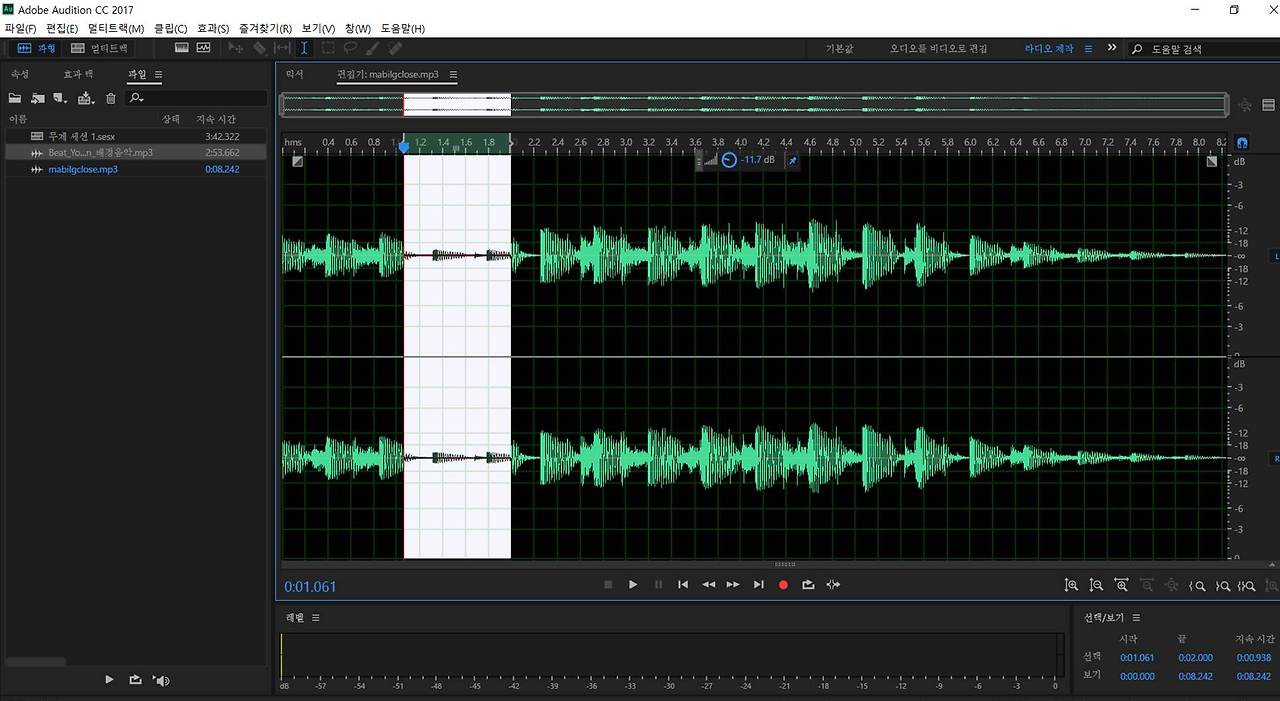Image resolution: width=1280 pixels, height=701 pixels.
Task: Click the trash icon to close selected files
Action: click(111, 98)
